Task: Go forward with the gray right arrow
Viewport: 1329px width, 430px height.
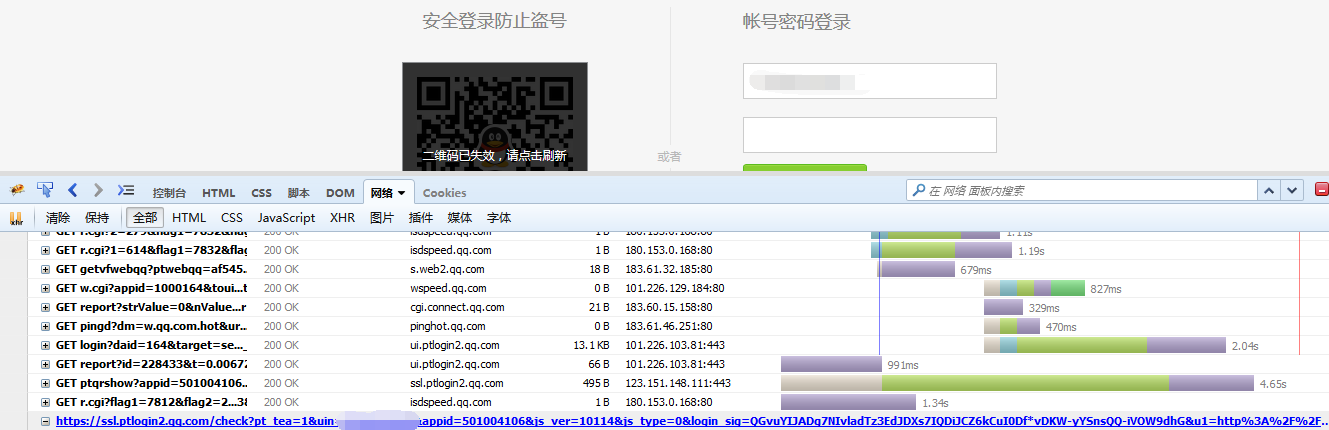Action: point(98,190)
